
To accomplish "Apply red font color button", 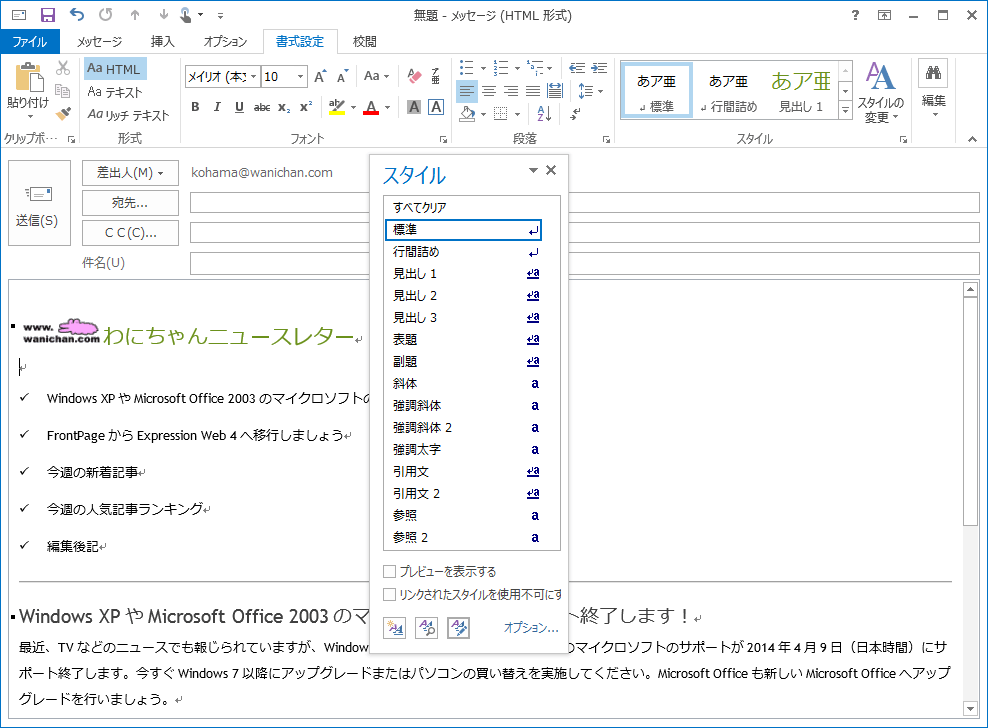I will 371,107.
